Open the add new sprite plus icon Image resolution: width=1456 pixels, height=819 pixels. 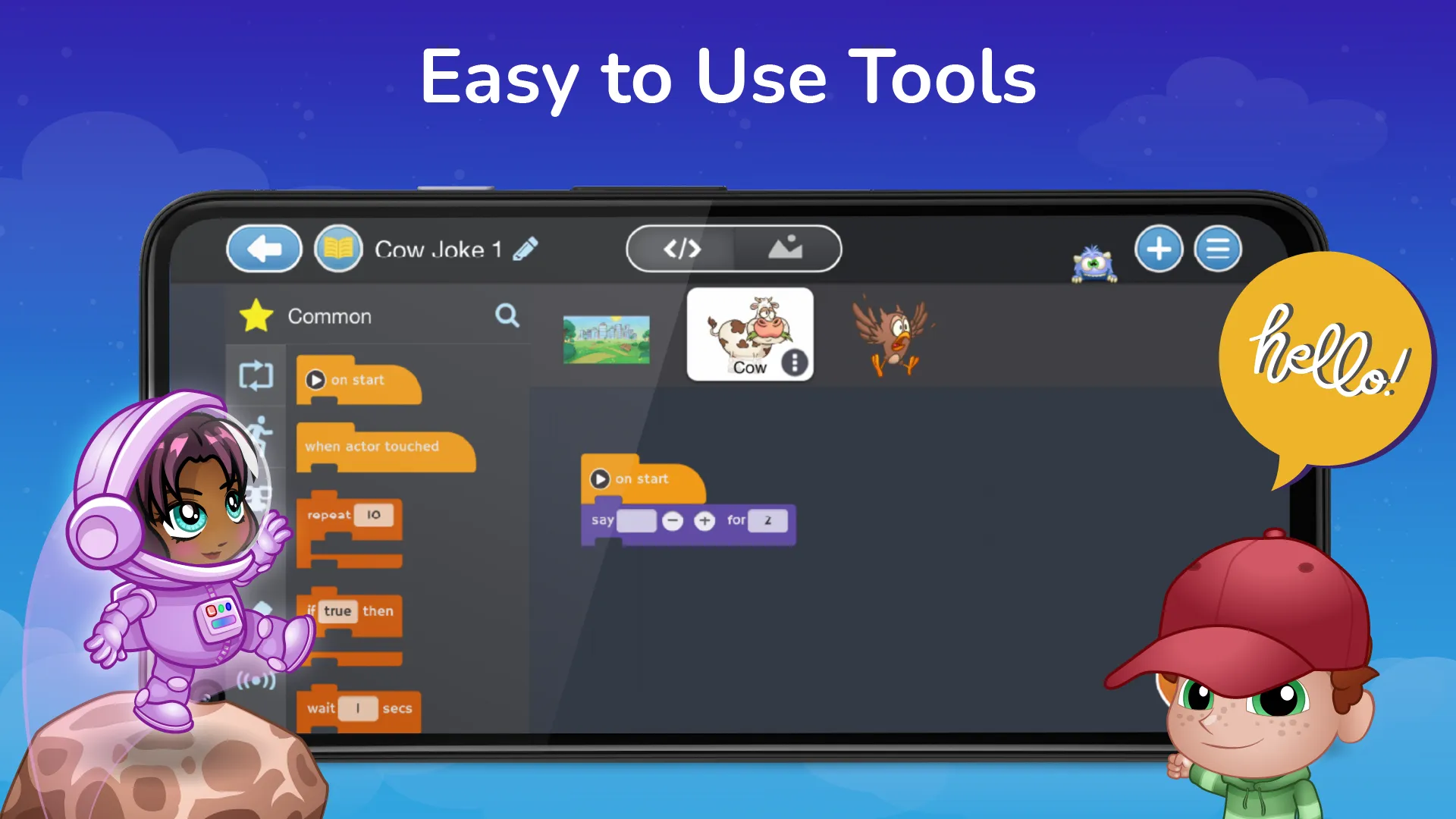tap(1158, 249)
